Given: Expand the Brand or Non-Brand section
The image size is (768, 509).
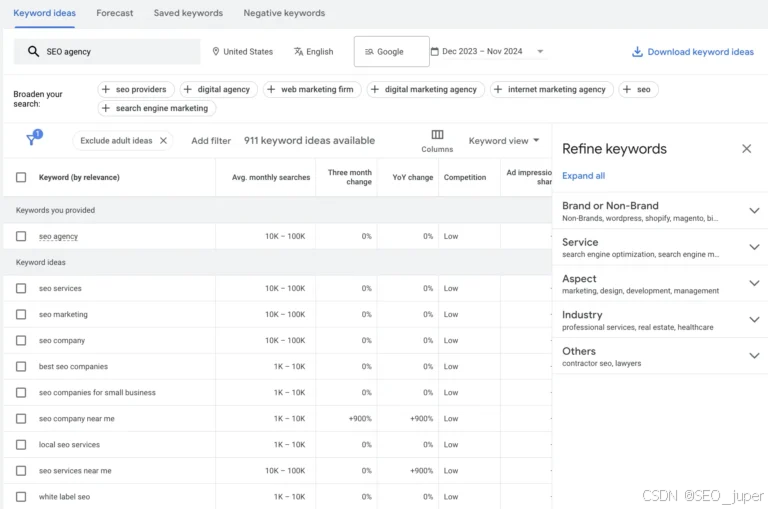Looking at the screenshot, I should tap(754, 211).
